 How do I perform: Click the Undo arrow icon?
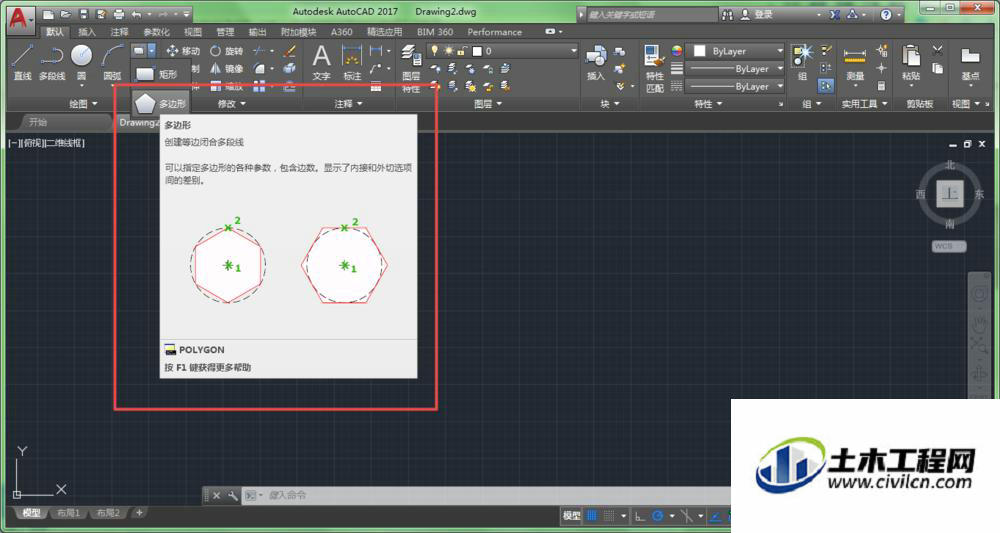tap(136, 14)
